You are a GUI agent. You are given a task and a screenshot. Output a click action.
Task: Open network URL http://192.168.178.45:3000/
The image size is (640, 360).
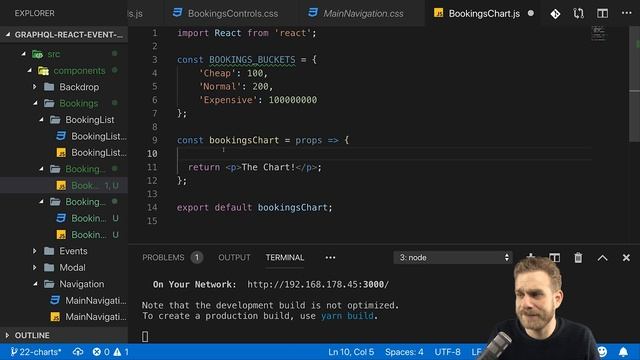318,284
